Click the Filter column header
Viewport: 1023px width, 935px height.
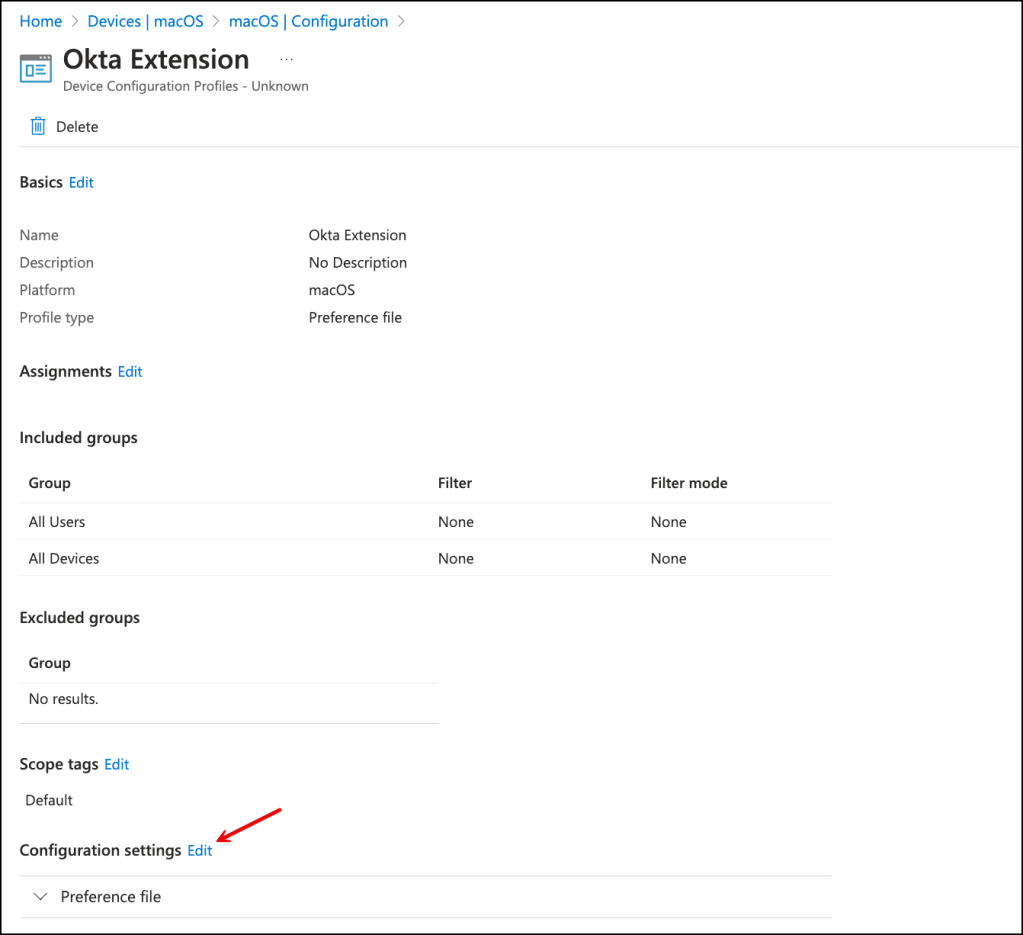point(455,483)
